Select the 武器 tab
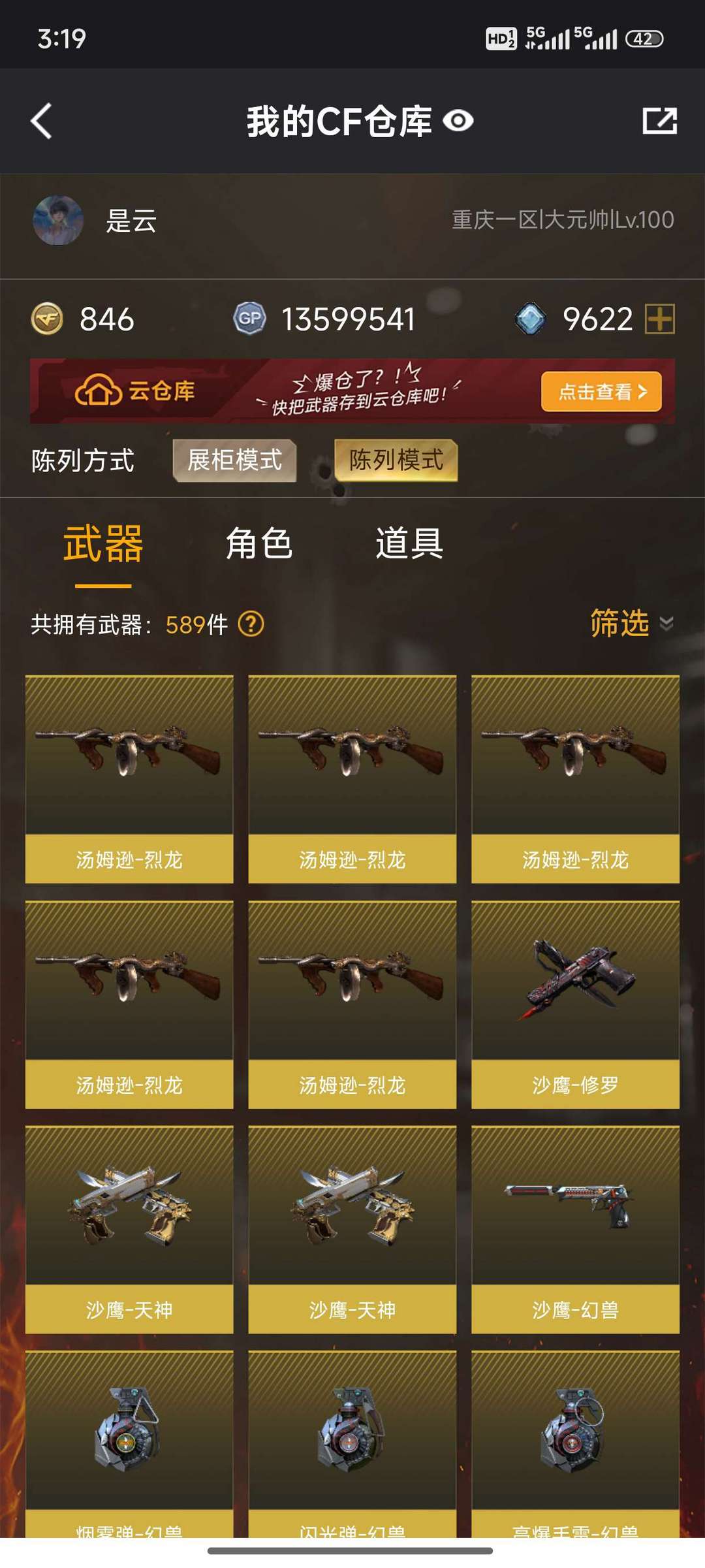 click(103, 543)
